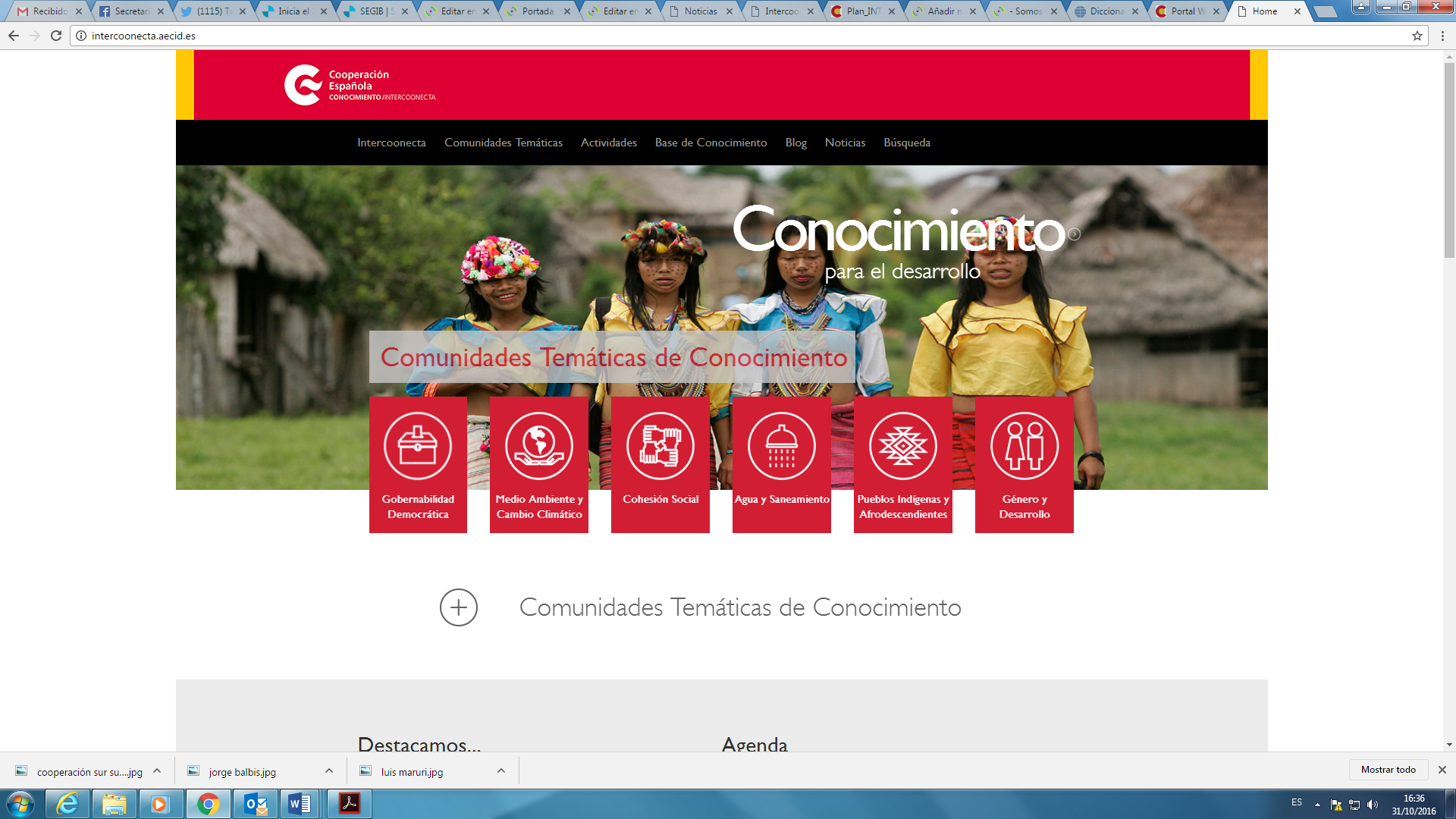Open Chrome's three-dot menu
This screenshot has width=1456, height=819.
1442,36
